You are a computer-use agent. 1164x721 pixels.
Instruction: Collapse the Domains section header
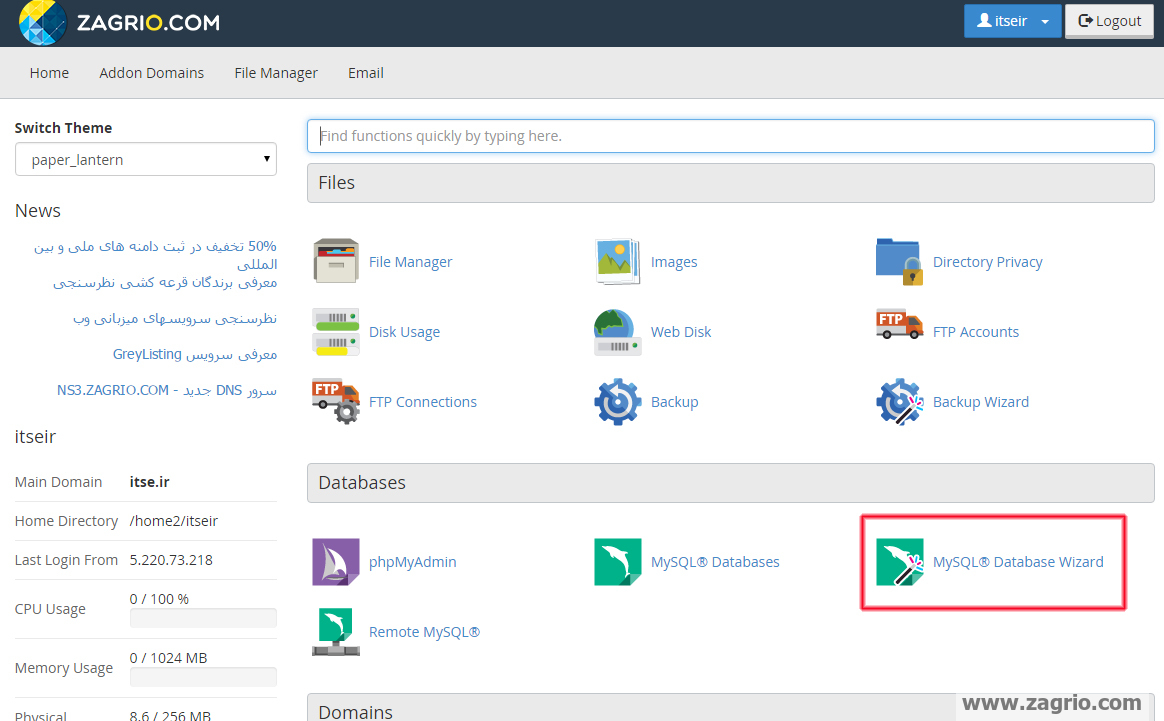pyautogui.click(x=730, y=708)
